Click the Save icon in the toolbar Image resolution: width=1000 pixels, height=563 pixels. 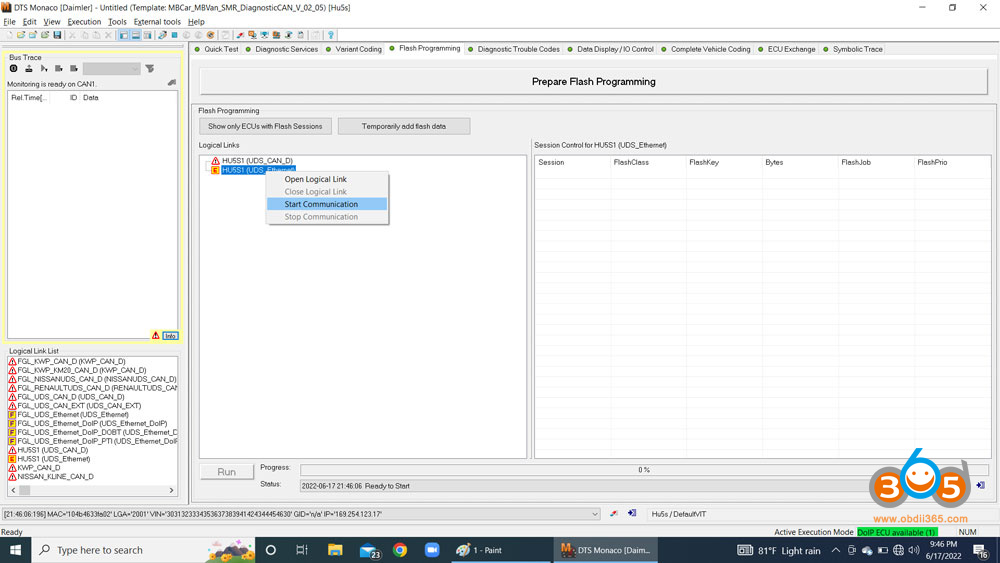(57, 35)
